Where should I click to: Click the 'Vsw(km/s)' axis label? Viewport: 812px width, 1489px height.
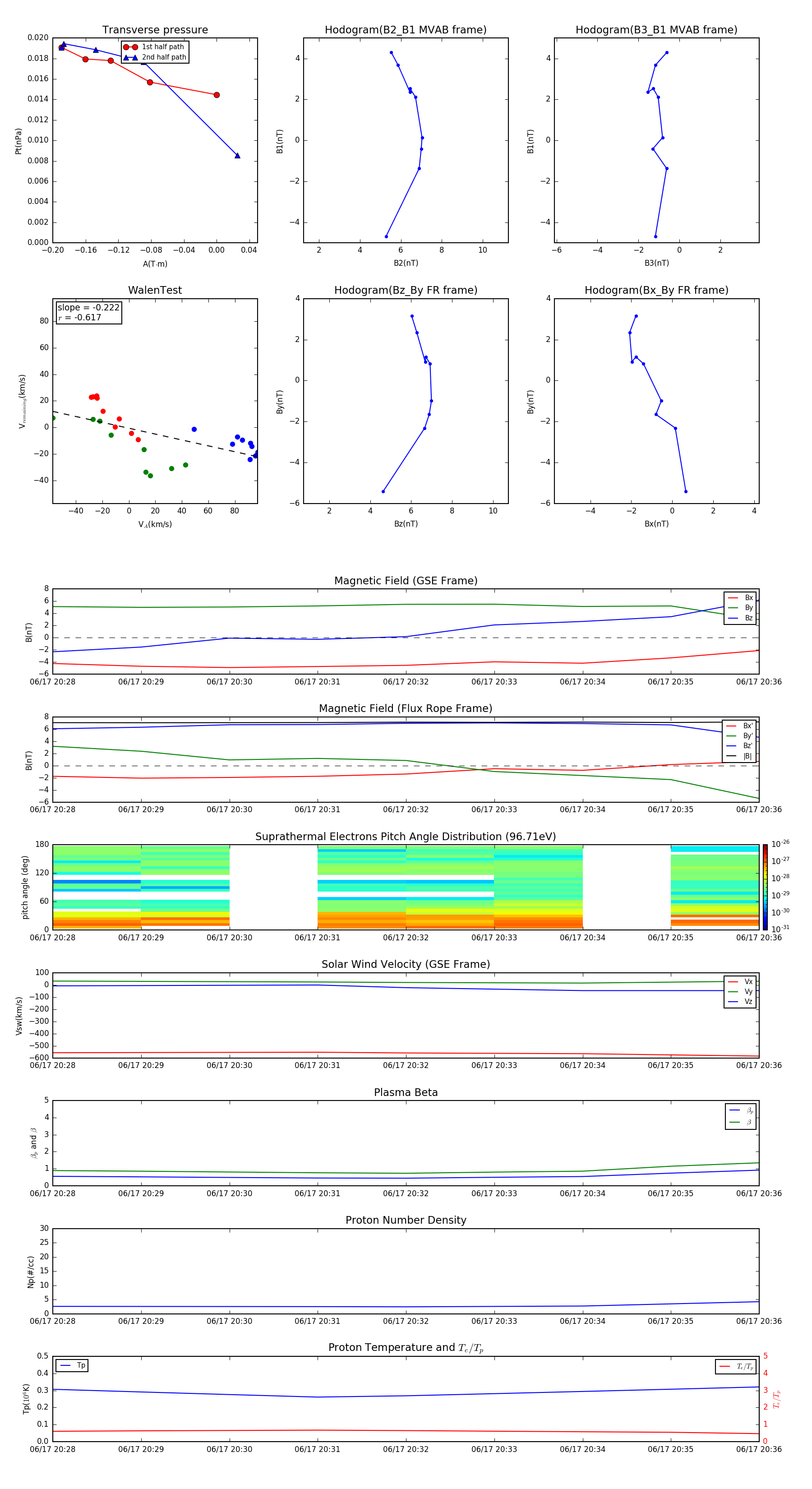pyautogui.click(x=18, y=1015)
